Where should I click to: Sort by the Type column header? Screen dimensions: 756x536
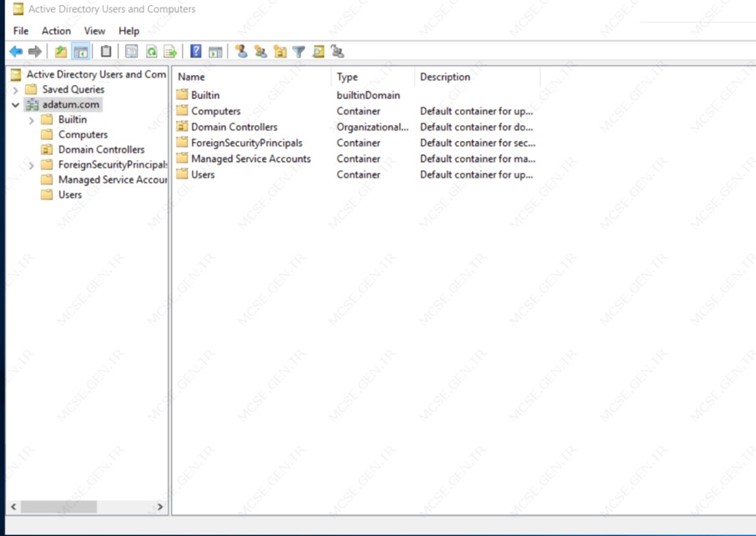(373, 77)
